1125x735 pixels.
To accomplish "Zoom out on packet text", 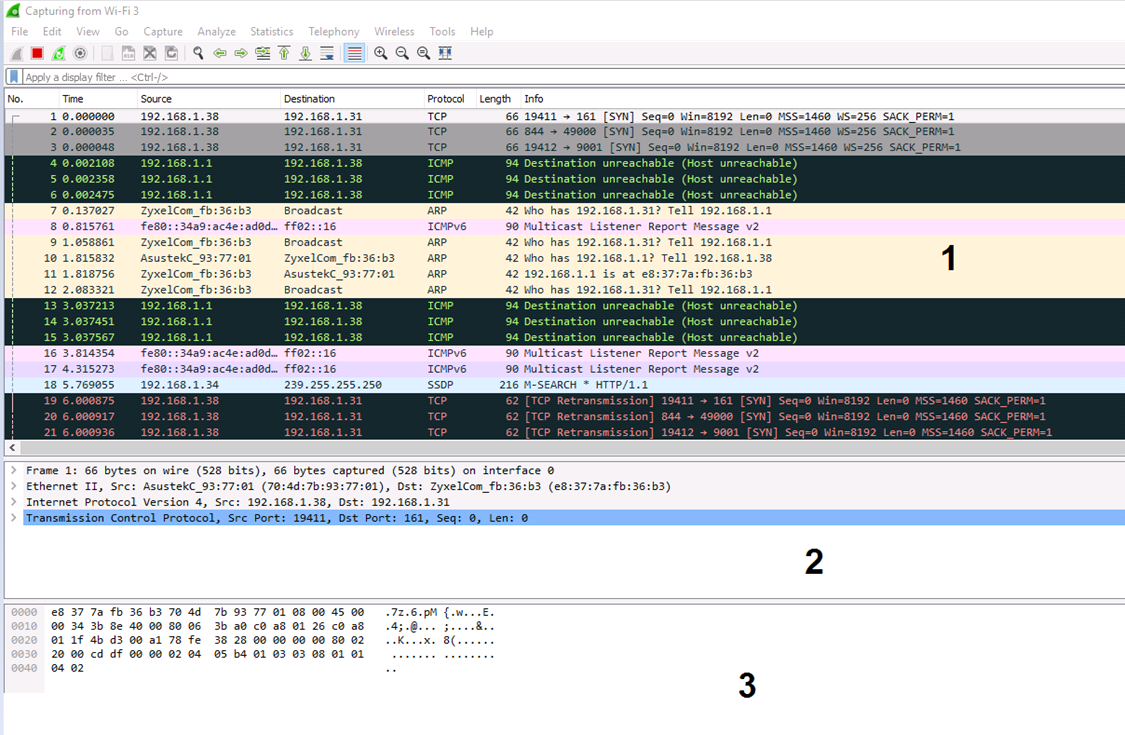I will [x=403, y=53].
